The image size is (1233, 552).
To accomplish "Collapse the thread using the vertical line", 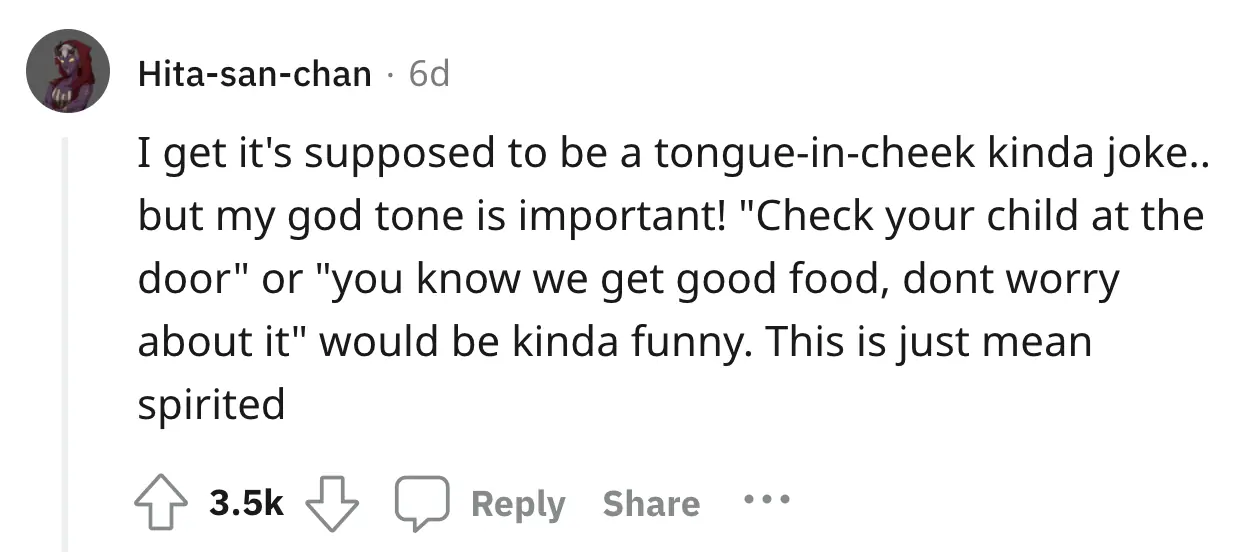I will coord(66,340).
